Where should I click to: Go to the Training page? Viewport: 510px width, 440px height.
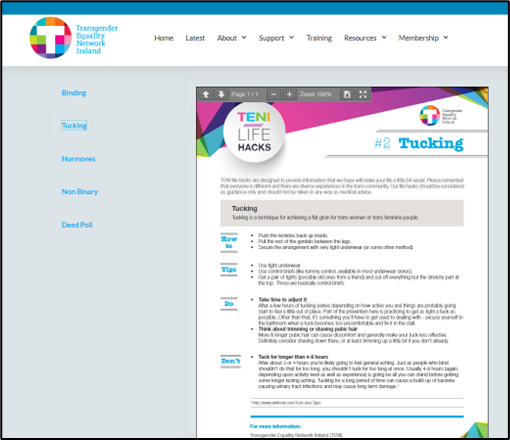(x=319, y=38)
